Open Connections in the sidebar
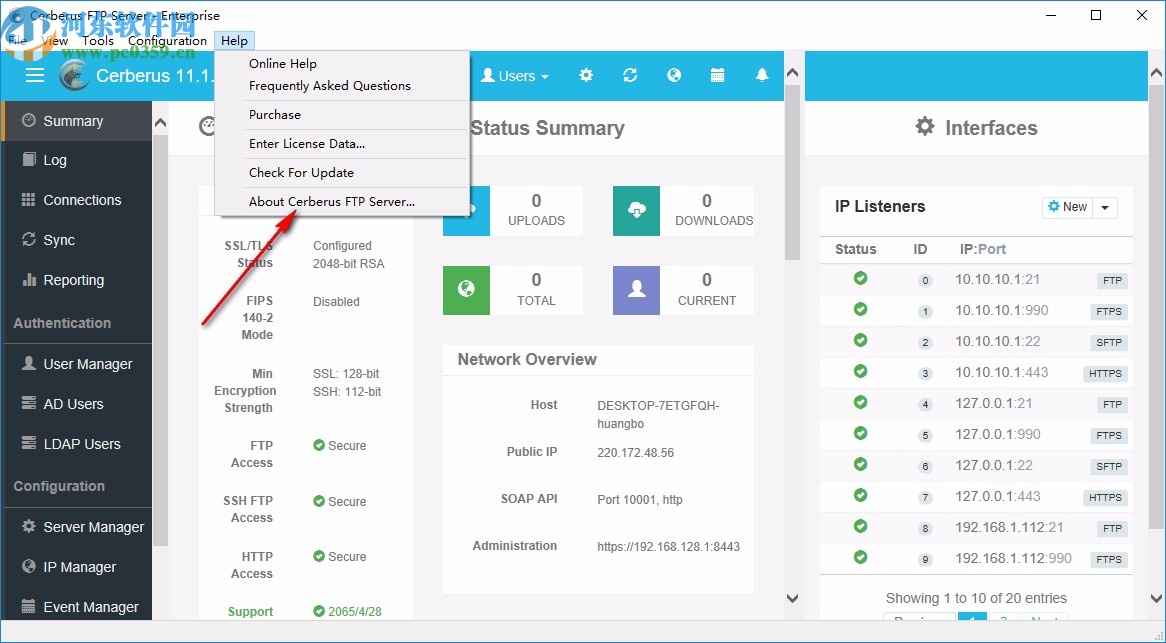The image size is (1166, 643). click(77, 200)
